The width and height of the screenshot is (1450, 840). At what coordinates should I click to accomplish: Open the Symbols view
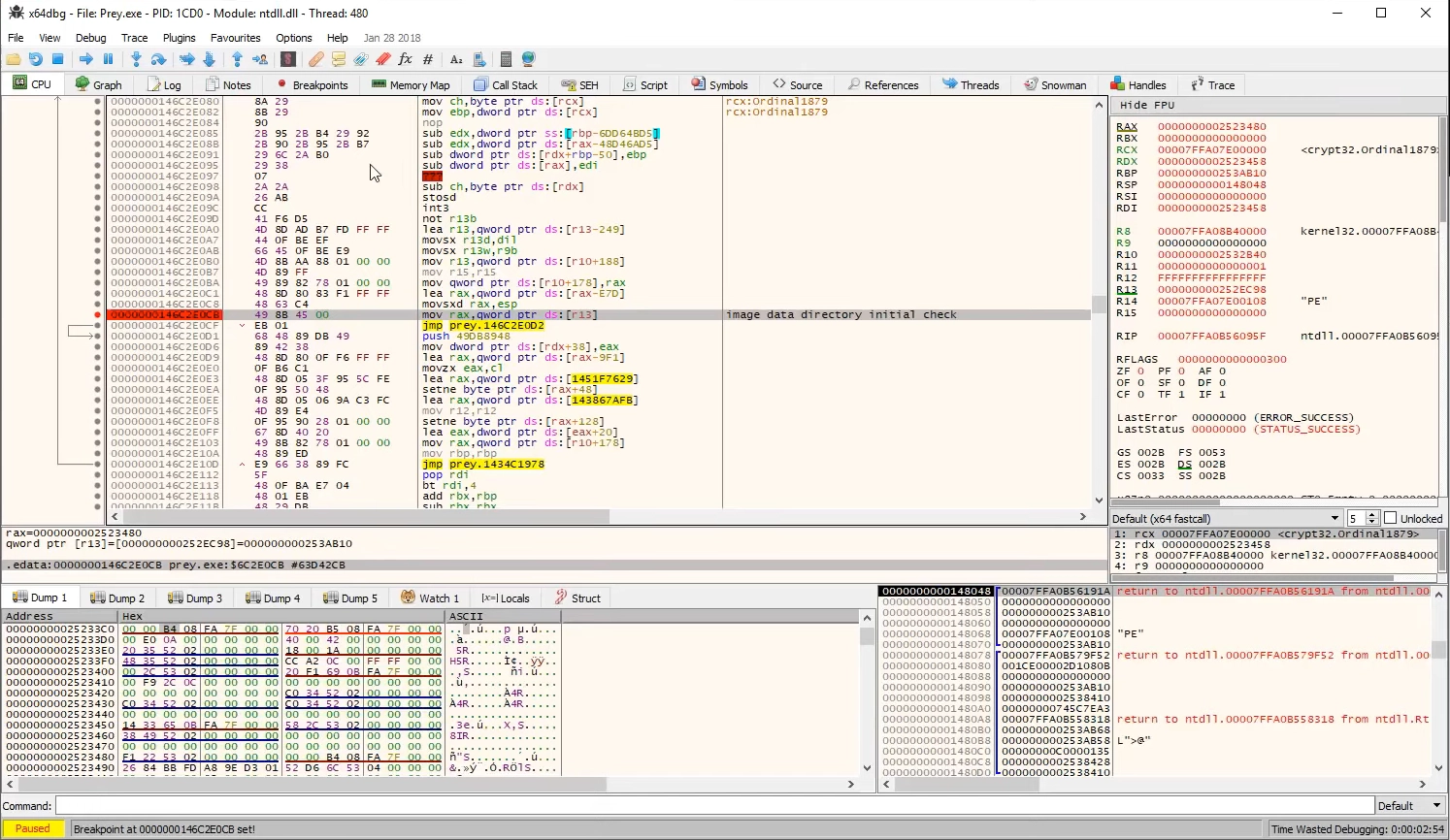click(719, 84)
